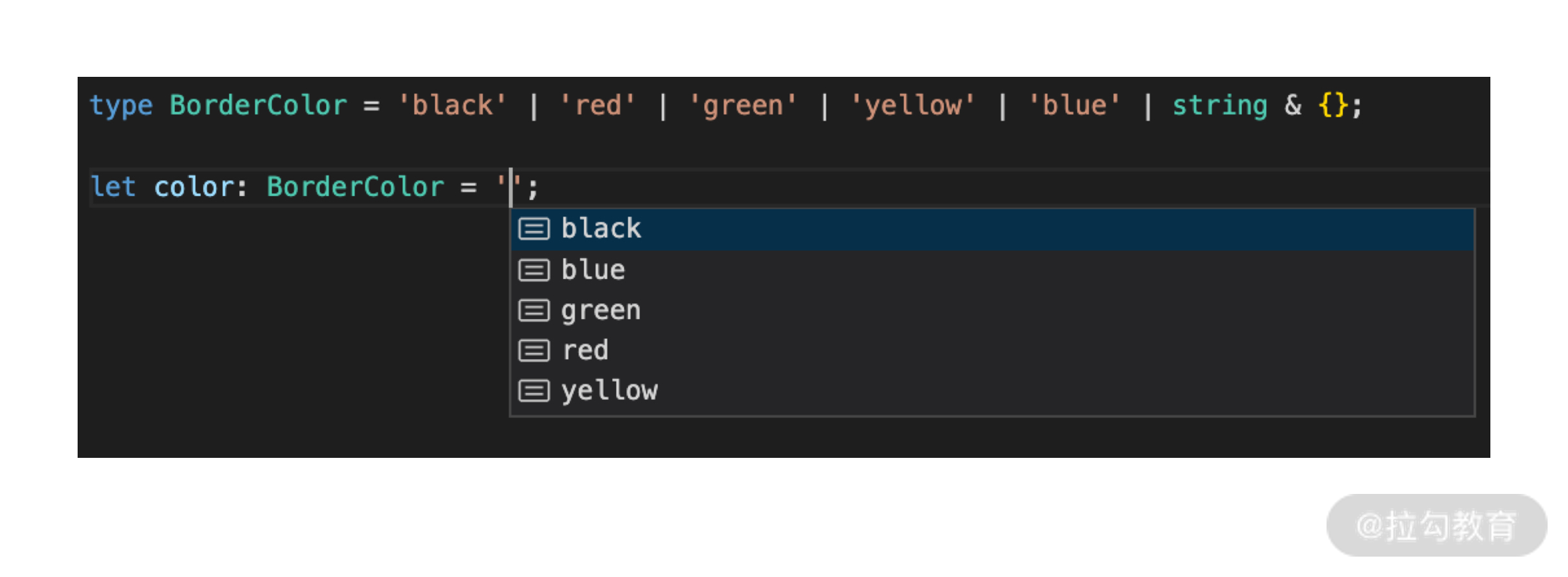Pick green from the autocomplete suggestions
The height and width of the screenshot is (577, 1568).
[x=601, y=310]
